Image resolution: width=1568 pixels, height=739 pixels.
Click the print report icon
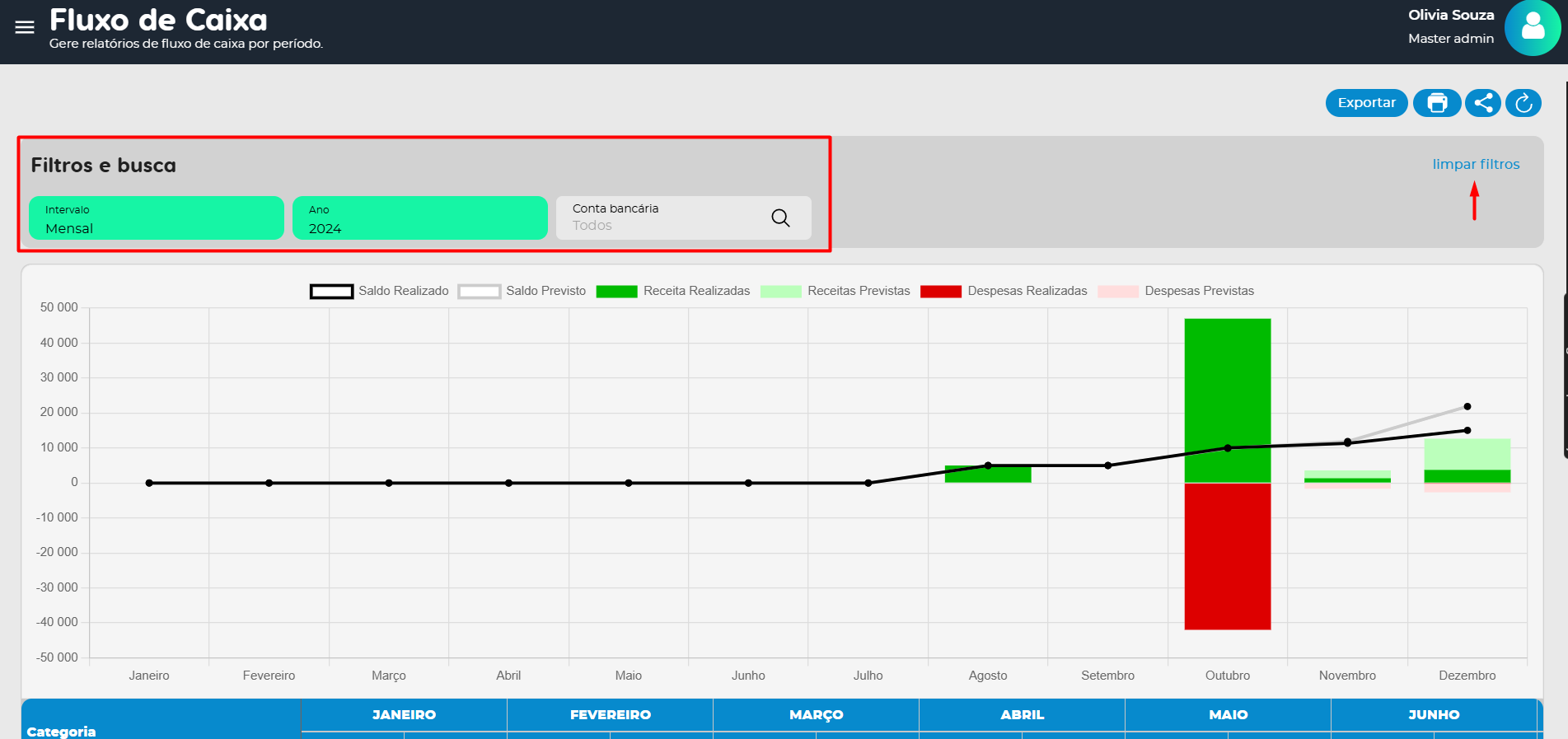tap(1437, 103)
